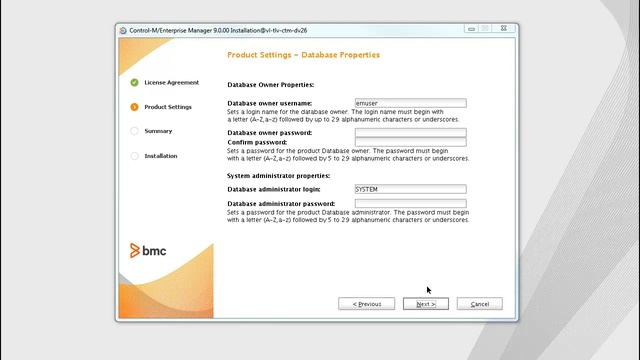Screen dimensions: 640x360
Task: Click the System administrator properties heading
Action: tap(278, 176)
